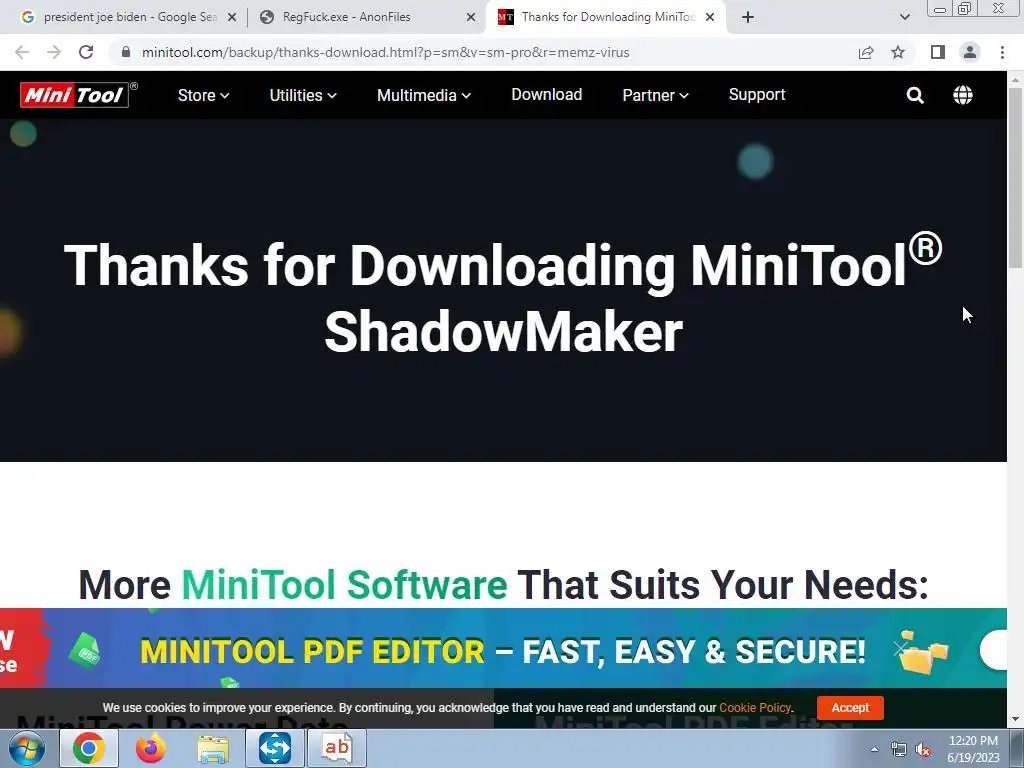Go back with the browser back arrow

click(x=22, y=52)
